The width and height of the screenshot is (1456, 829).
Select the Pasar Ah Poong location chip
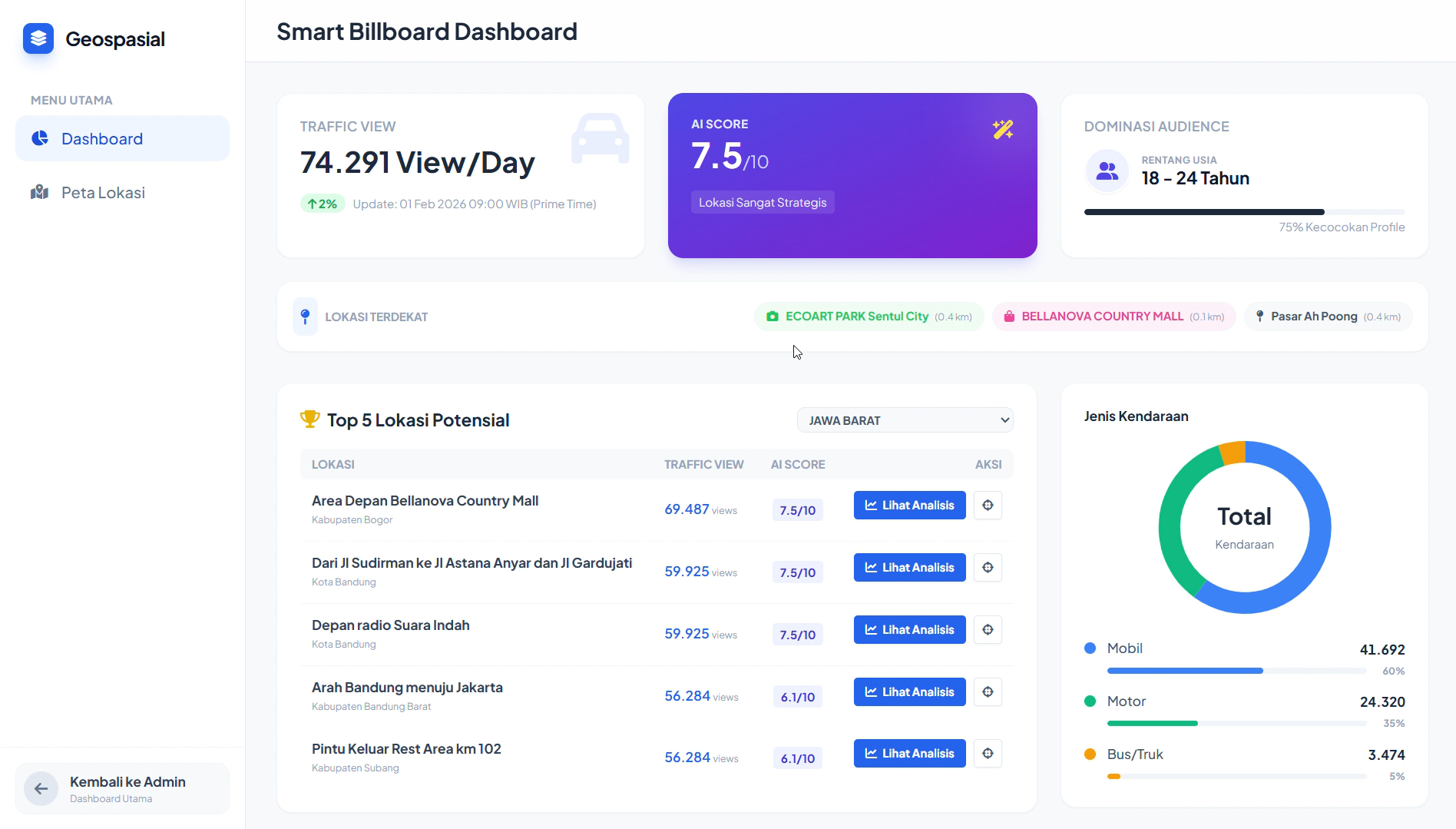(1327, 317)
